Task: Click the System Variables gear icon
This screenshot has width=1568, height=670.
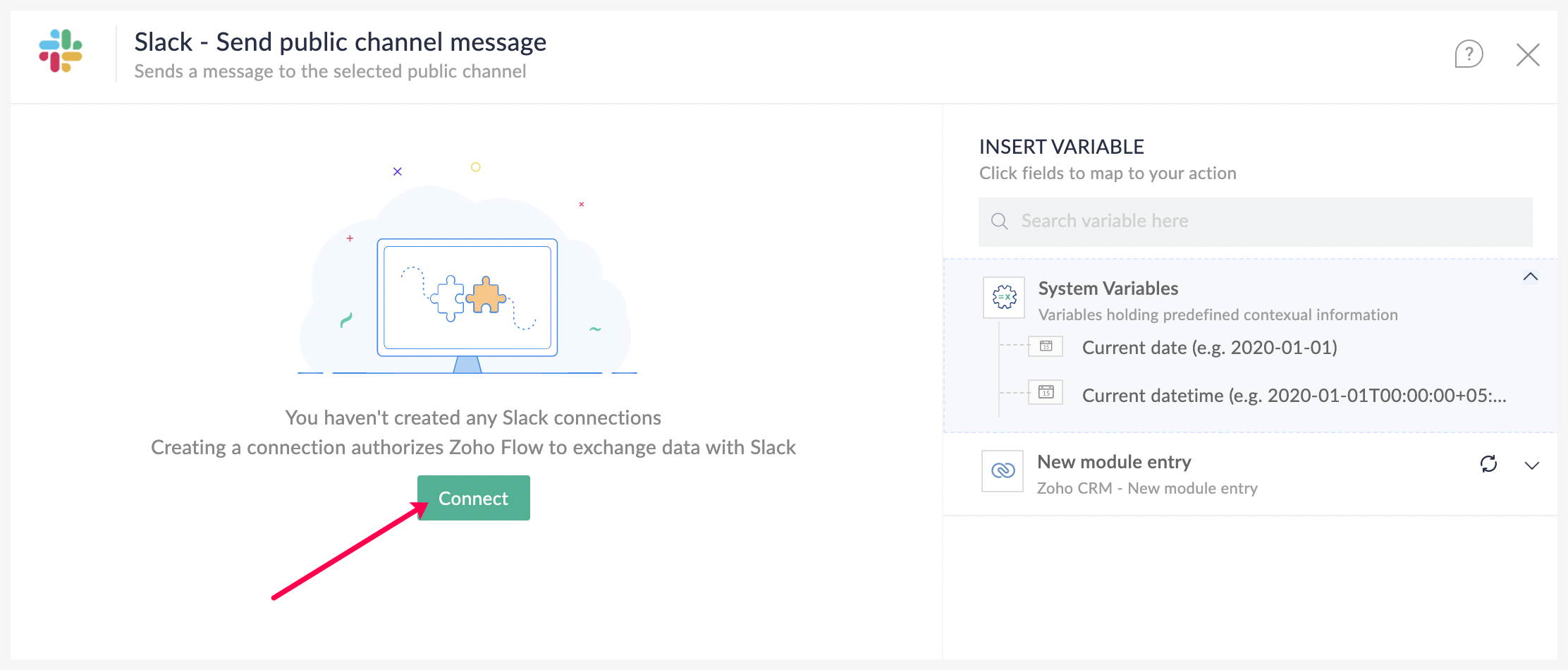Action: click(1004, 297)
